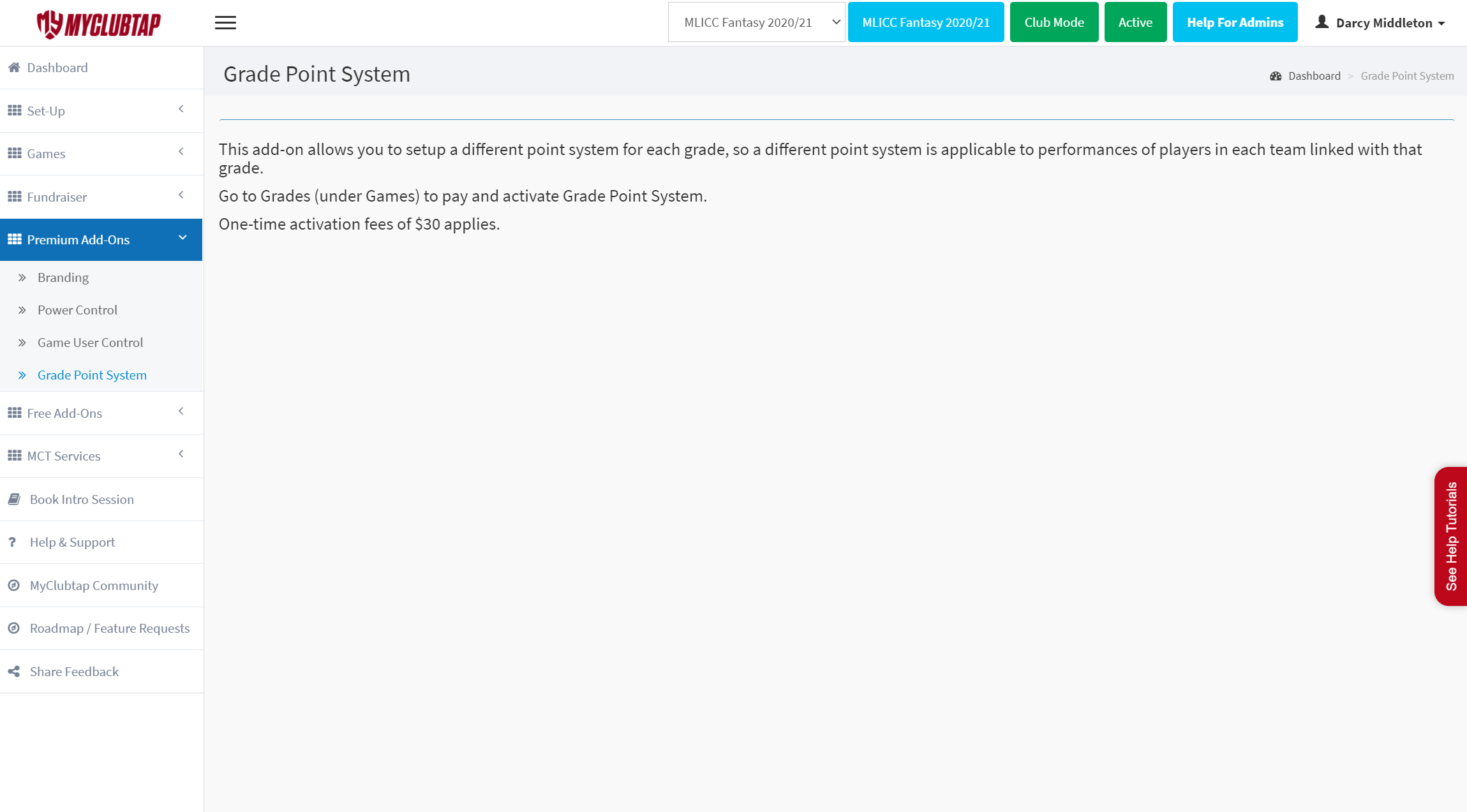Click the green Club Mode button
Image resolution: width=1467 pixels, height=812 pixels.
pyautogui.click(x=1054, y=22)
